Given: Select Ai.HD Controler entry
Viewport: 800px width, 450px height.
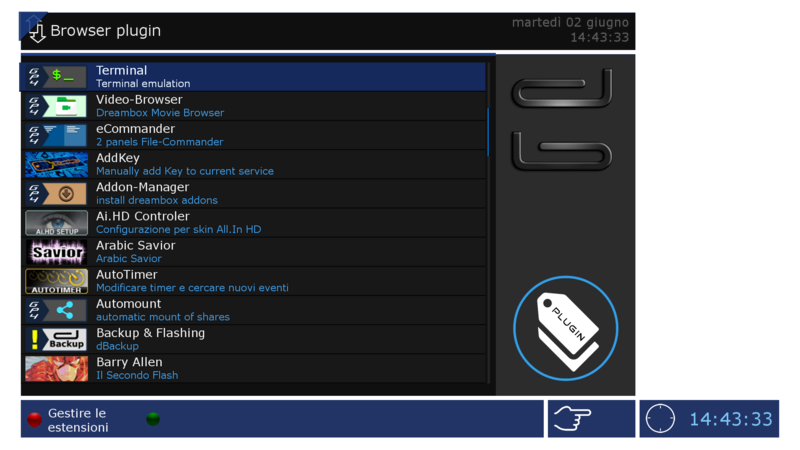Looking at the screenshot, I should 253,222.
